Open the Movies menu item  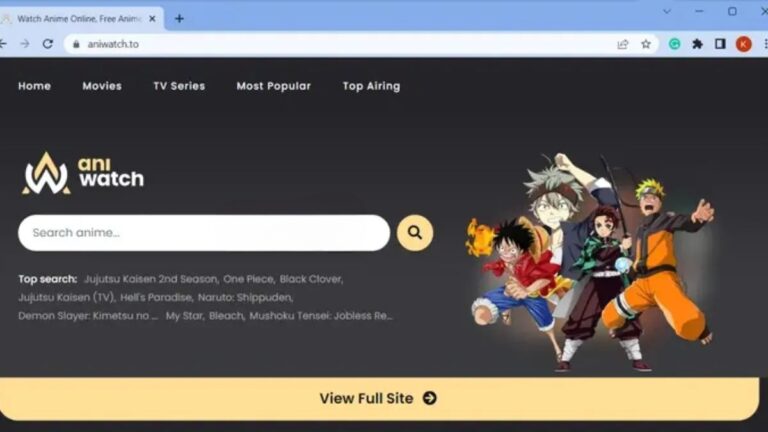click(x=102, y=86)
